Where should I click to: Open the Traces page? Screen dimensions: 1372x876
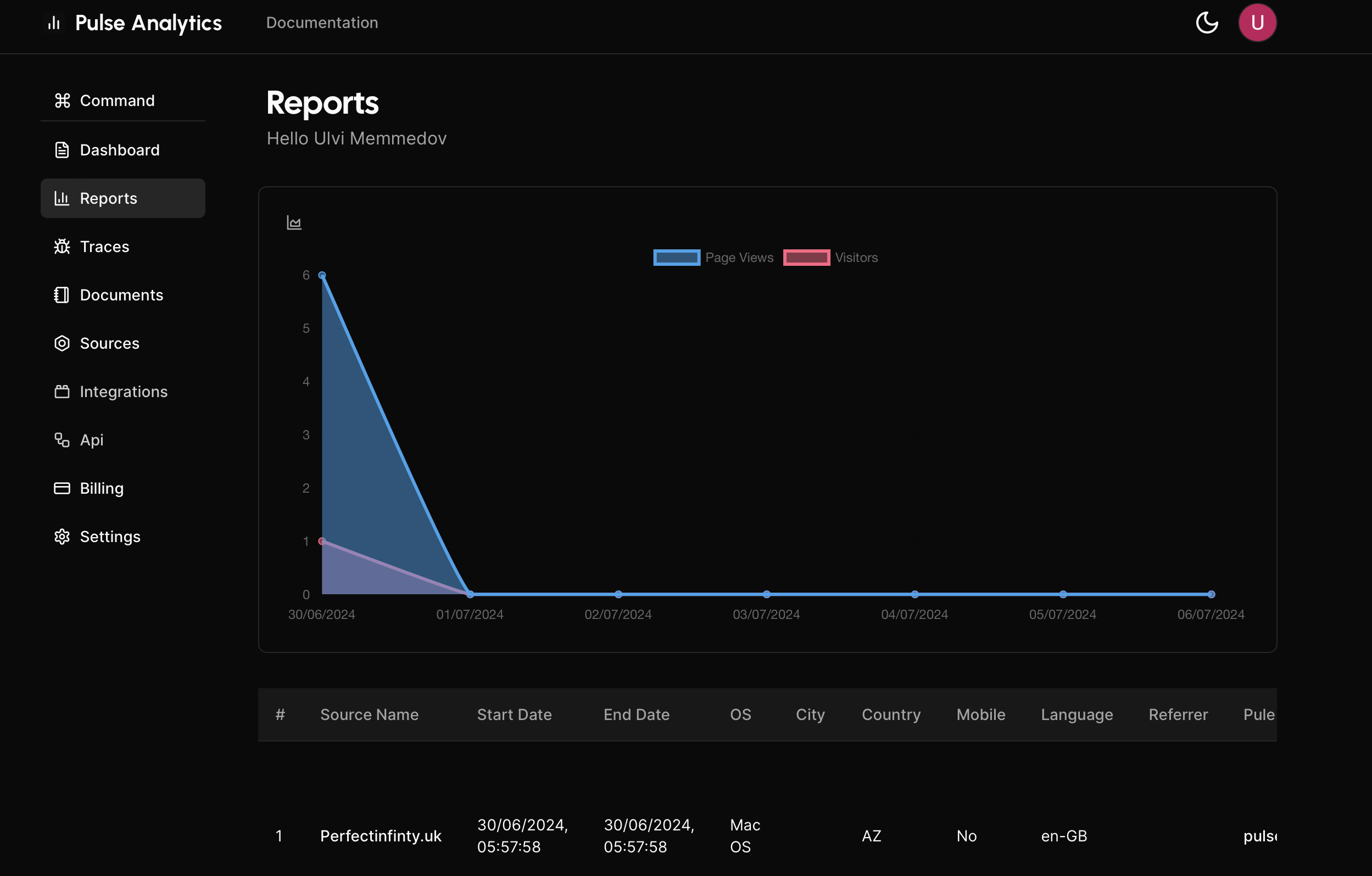click(123, 247)
